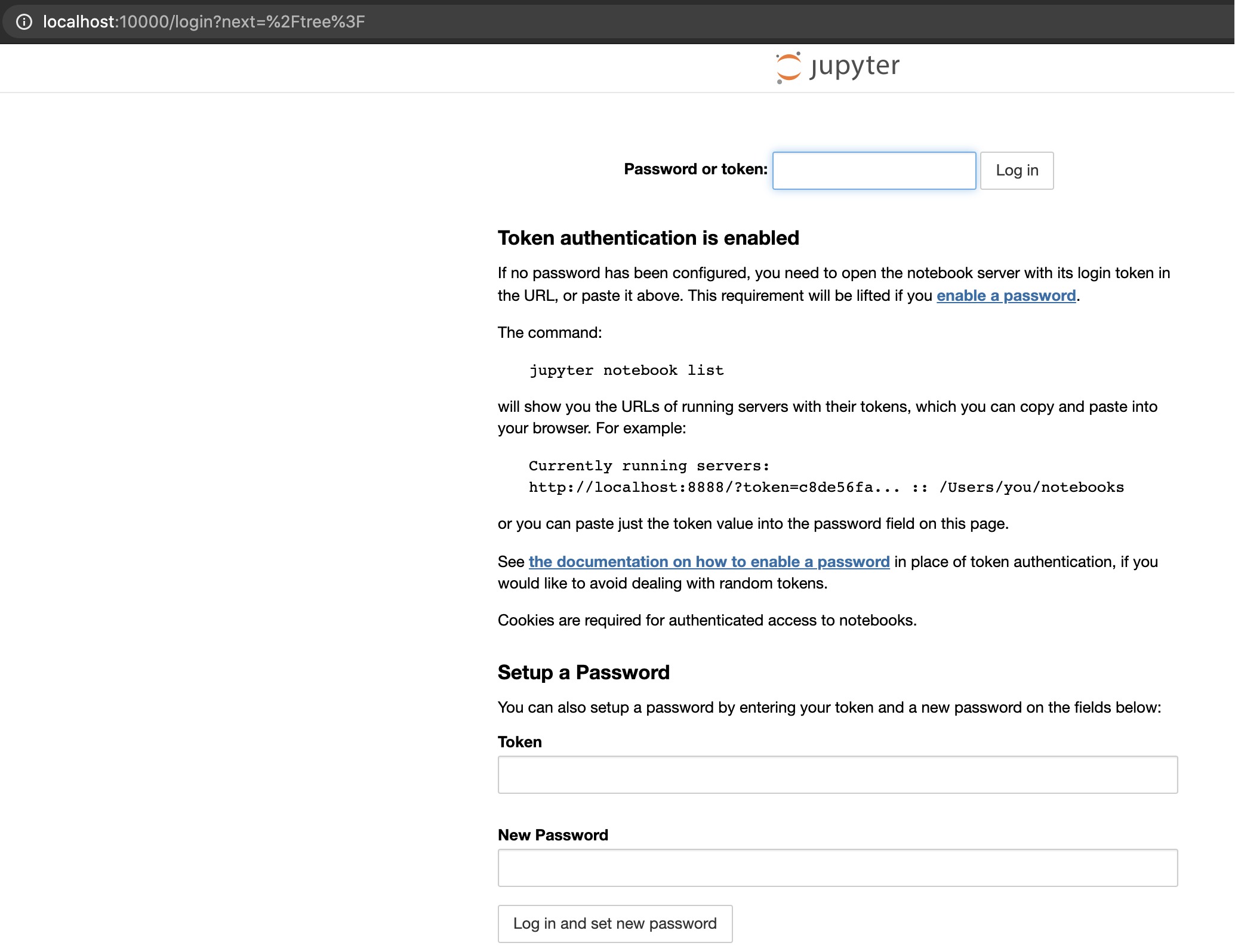Click the site info icon in address bar
This screenshot has height=952, width=1235.
click(24, 22)
